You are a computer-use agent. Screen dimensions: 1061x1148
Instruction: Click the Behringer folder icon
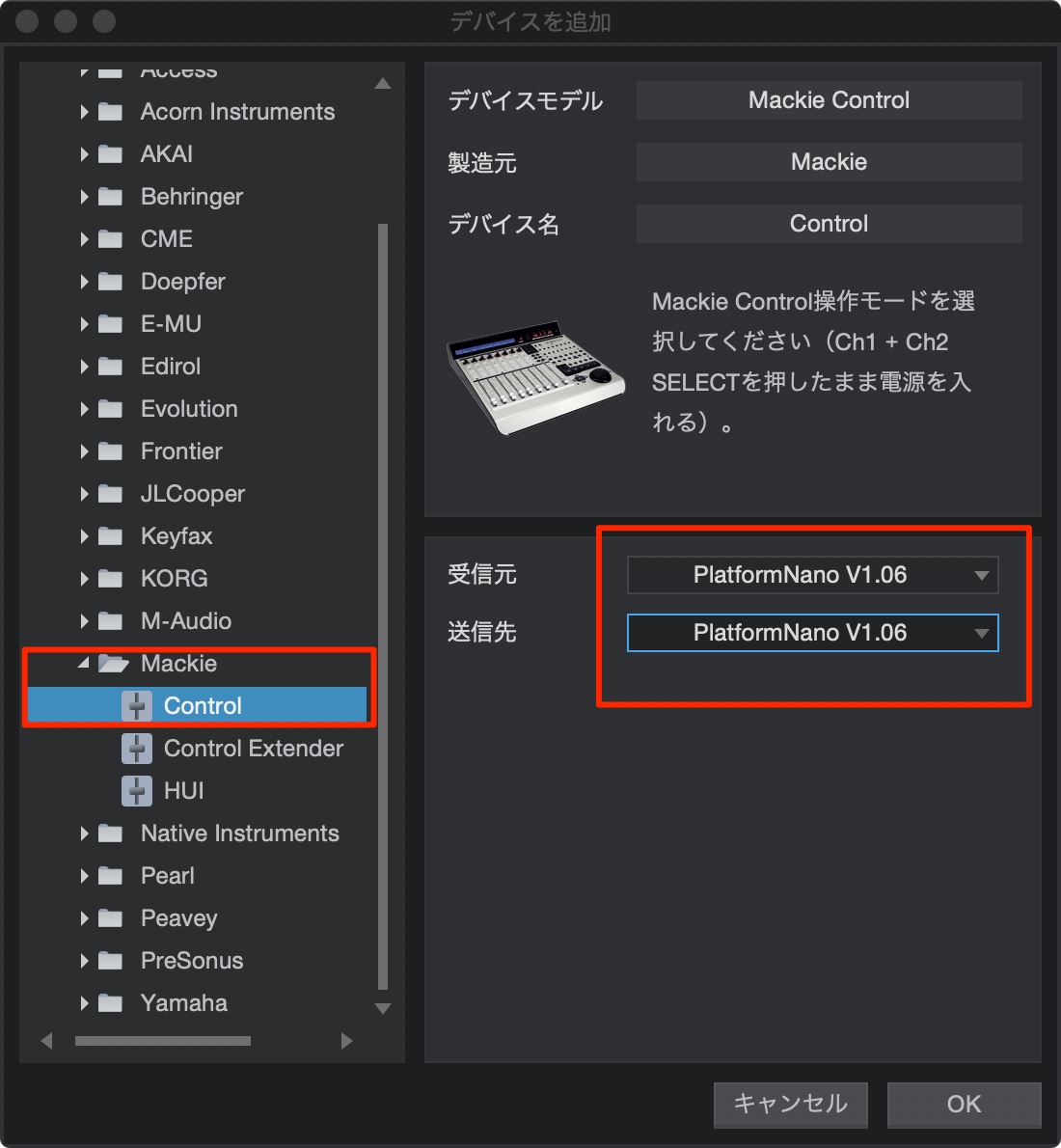tap(111, 196)
